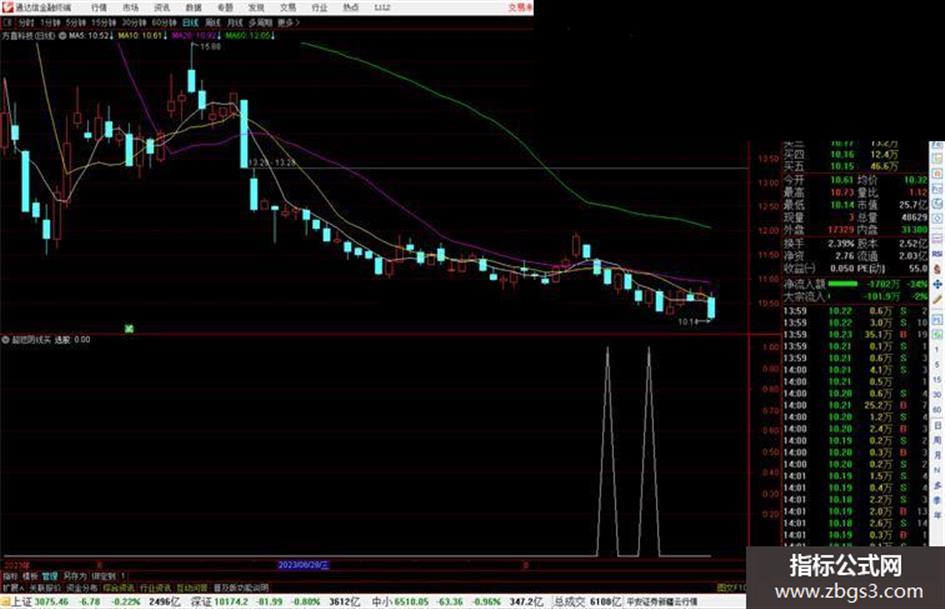The width and height of the screenshot is (945, 609).
Task: Click the dollar sign icon in right sidebar
Action: point(937,269)
